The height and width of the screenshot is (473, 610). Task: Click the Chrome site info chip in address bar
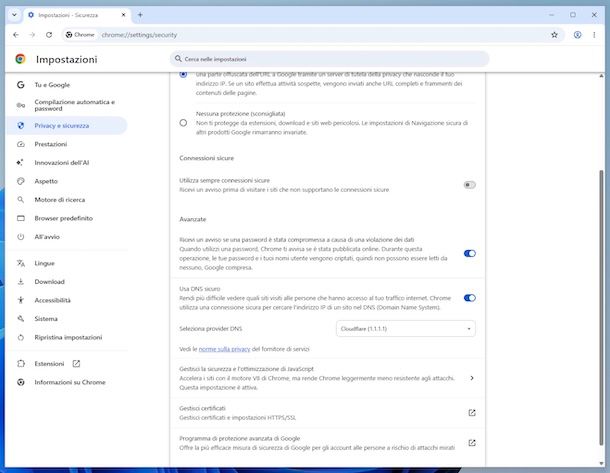point(80,35)
